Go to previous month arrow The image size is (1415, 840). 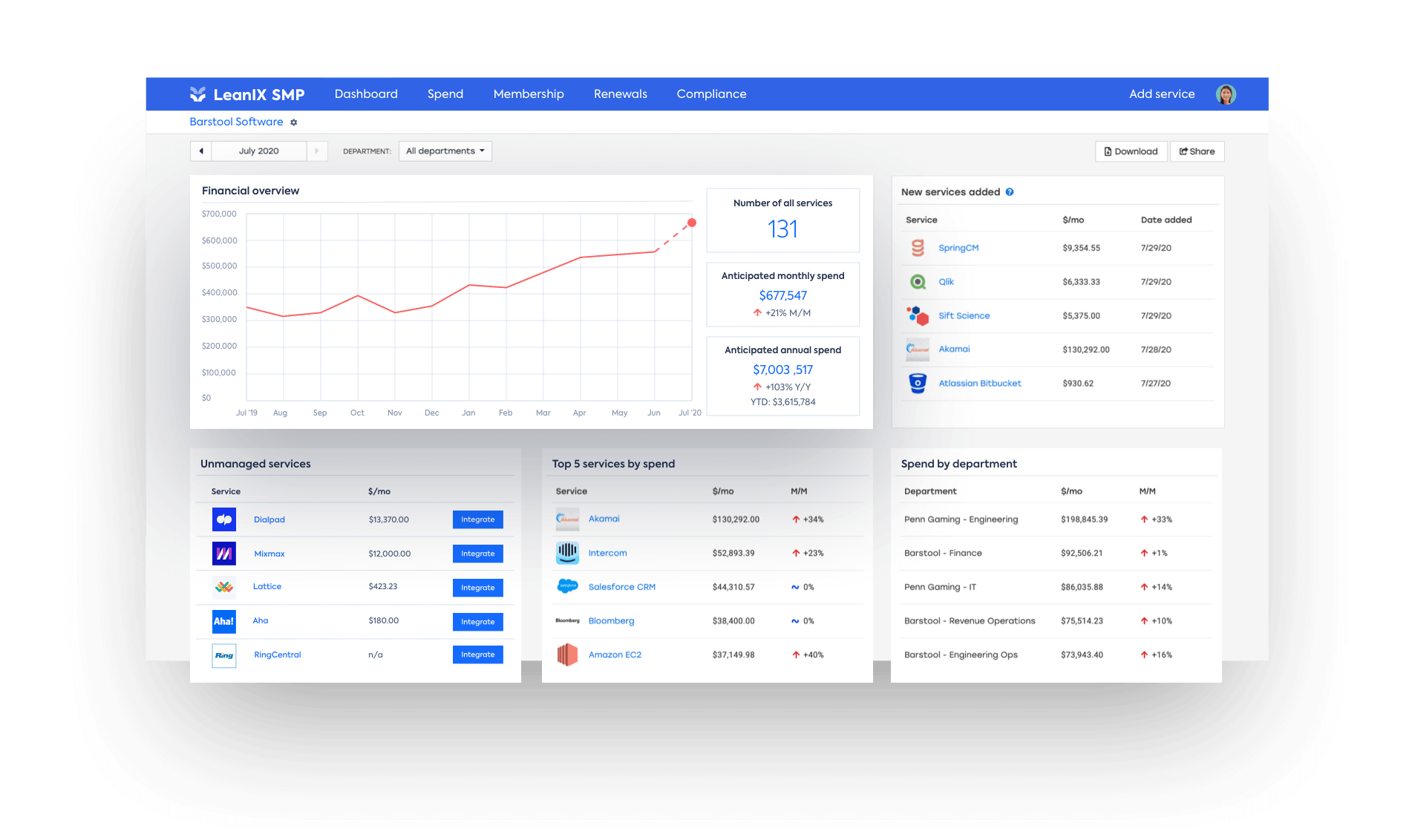pyautogui.click(x=201, y=151)
